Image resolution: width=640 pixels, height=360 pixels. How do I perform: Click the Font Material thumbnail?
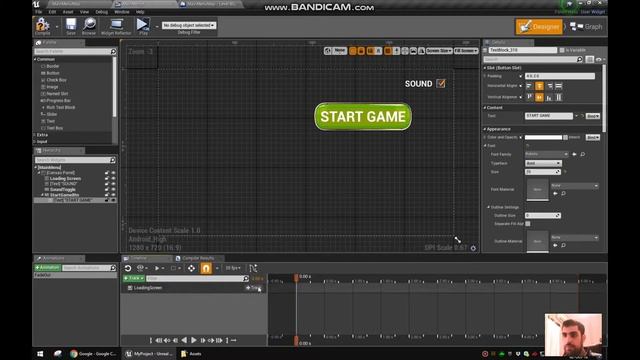[x=538, y=189]
